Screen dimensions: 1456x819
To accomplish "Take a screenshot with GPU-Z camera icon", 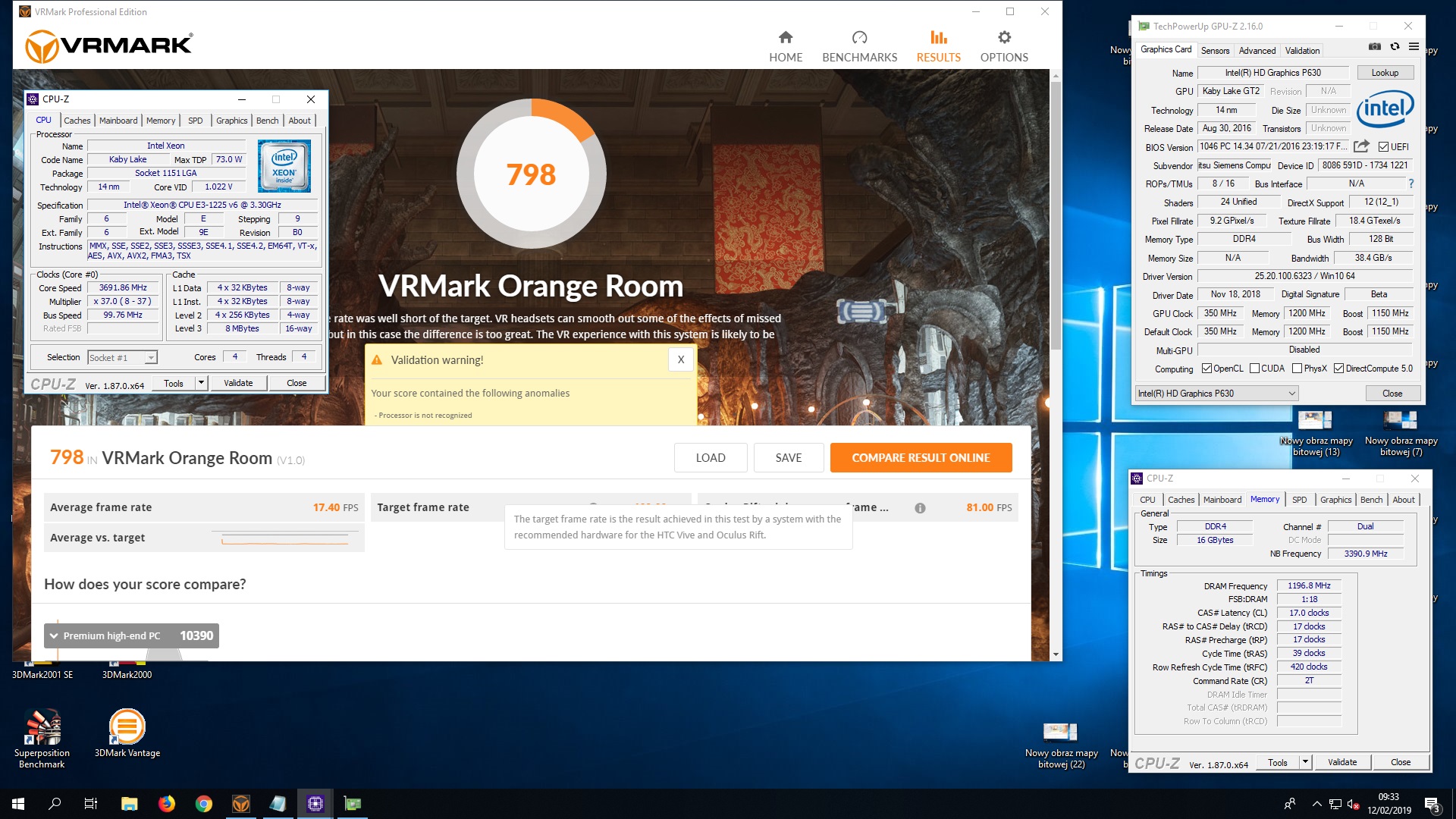I will coord(1374,46).
